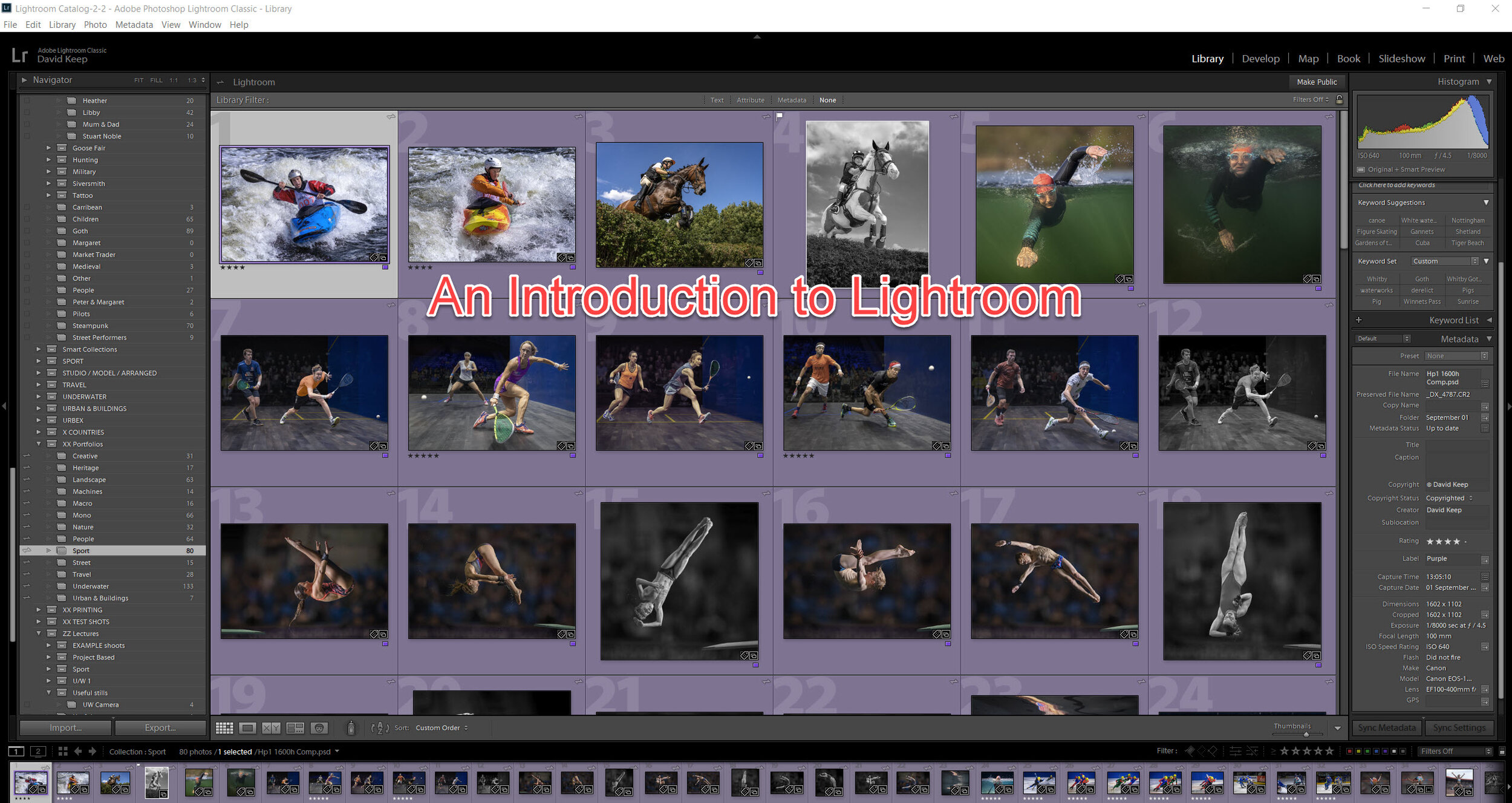Open File Name batch rename icon
This screenshot has height=803, width=1512.
1485,384
